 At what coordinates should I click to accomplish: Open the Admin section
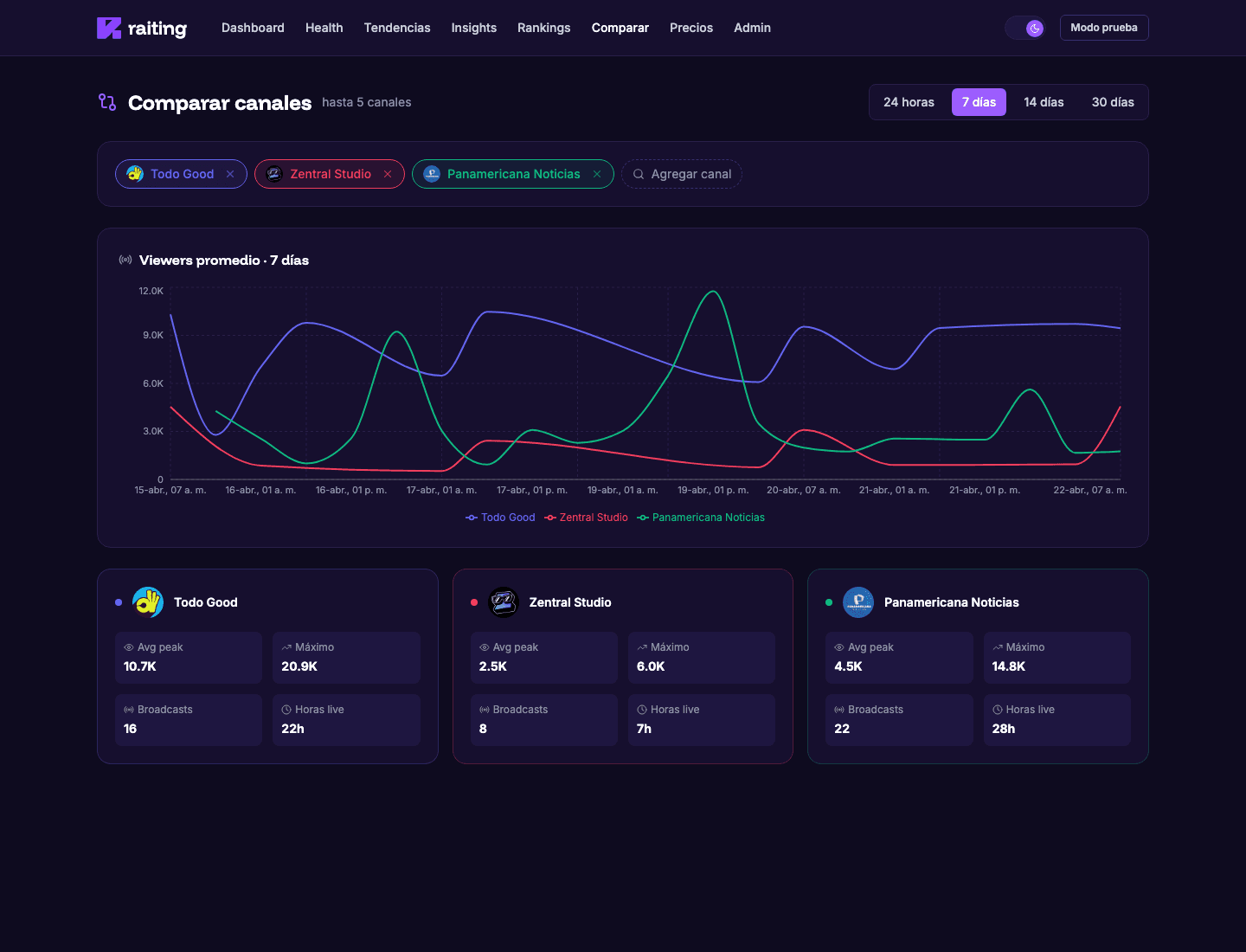click(x=753, y=28)
